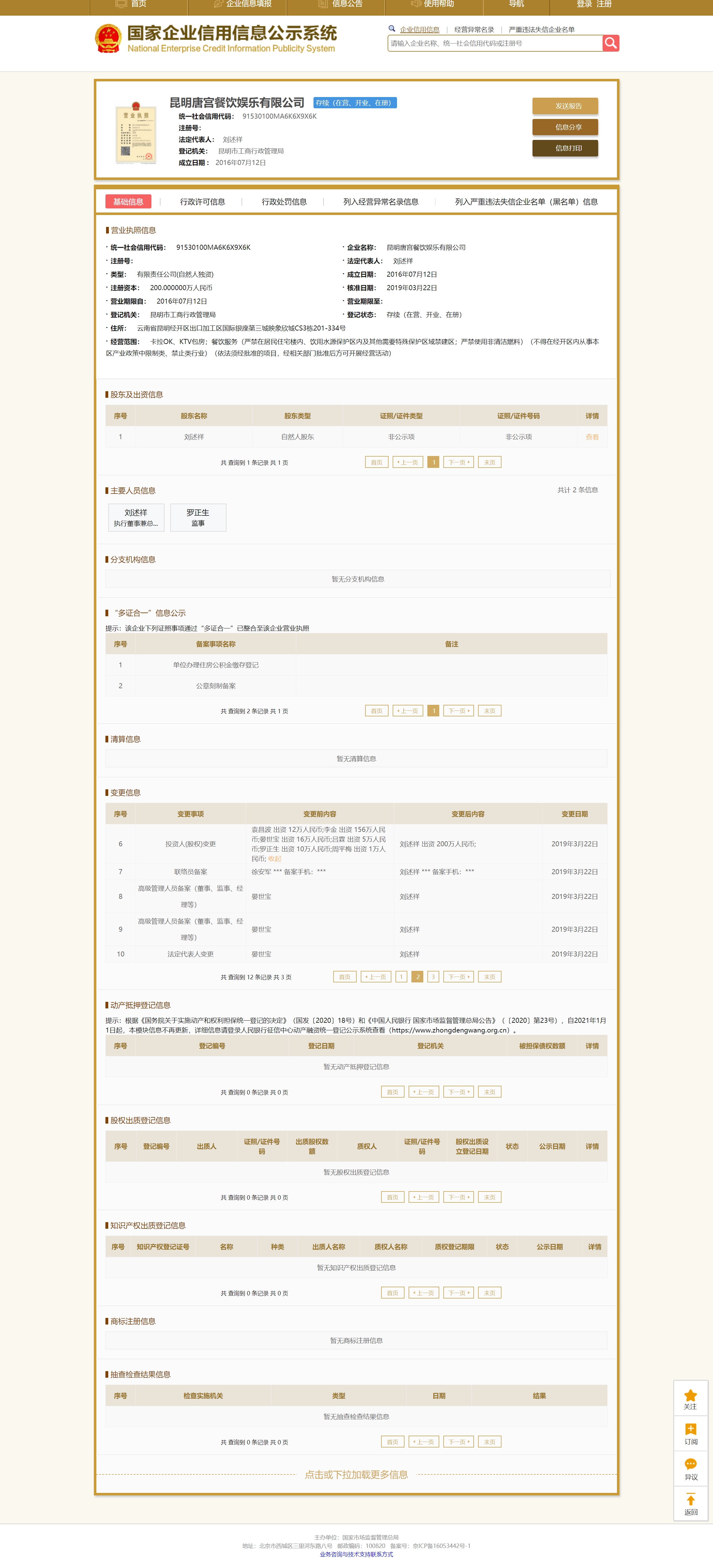Image resolution: width=713 pixels, height=1568 pixels.
Task: Click 上一页 in 变更信息 pagination
Action: tap(376, 976)
